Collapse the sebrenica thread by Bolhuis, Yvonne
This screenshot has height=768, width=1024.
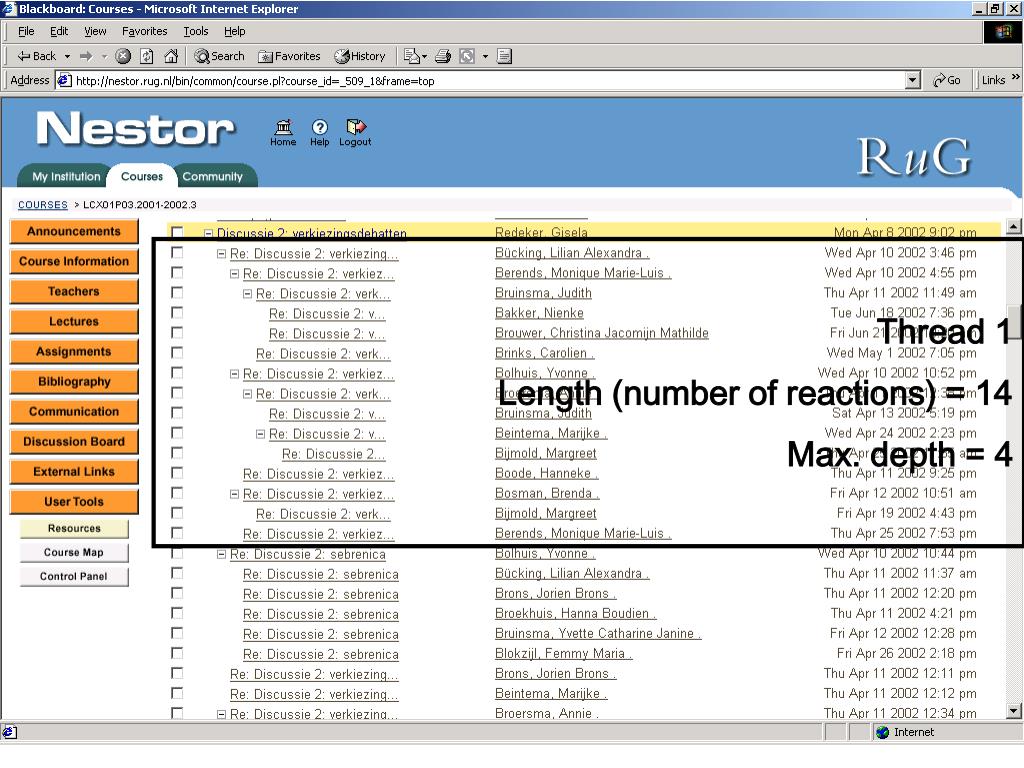(221, 554)
